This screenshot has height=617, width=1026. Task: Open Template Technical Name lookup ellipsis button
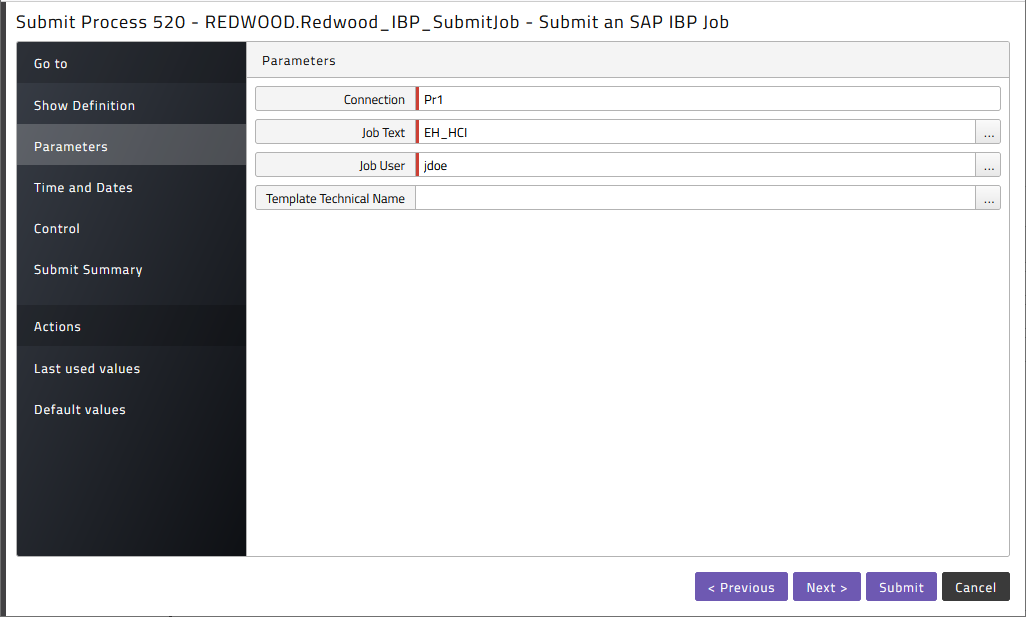coord(988,198)
